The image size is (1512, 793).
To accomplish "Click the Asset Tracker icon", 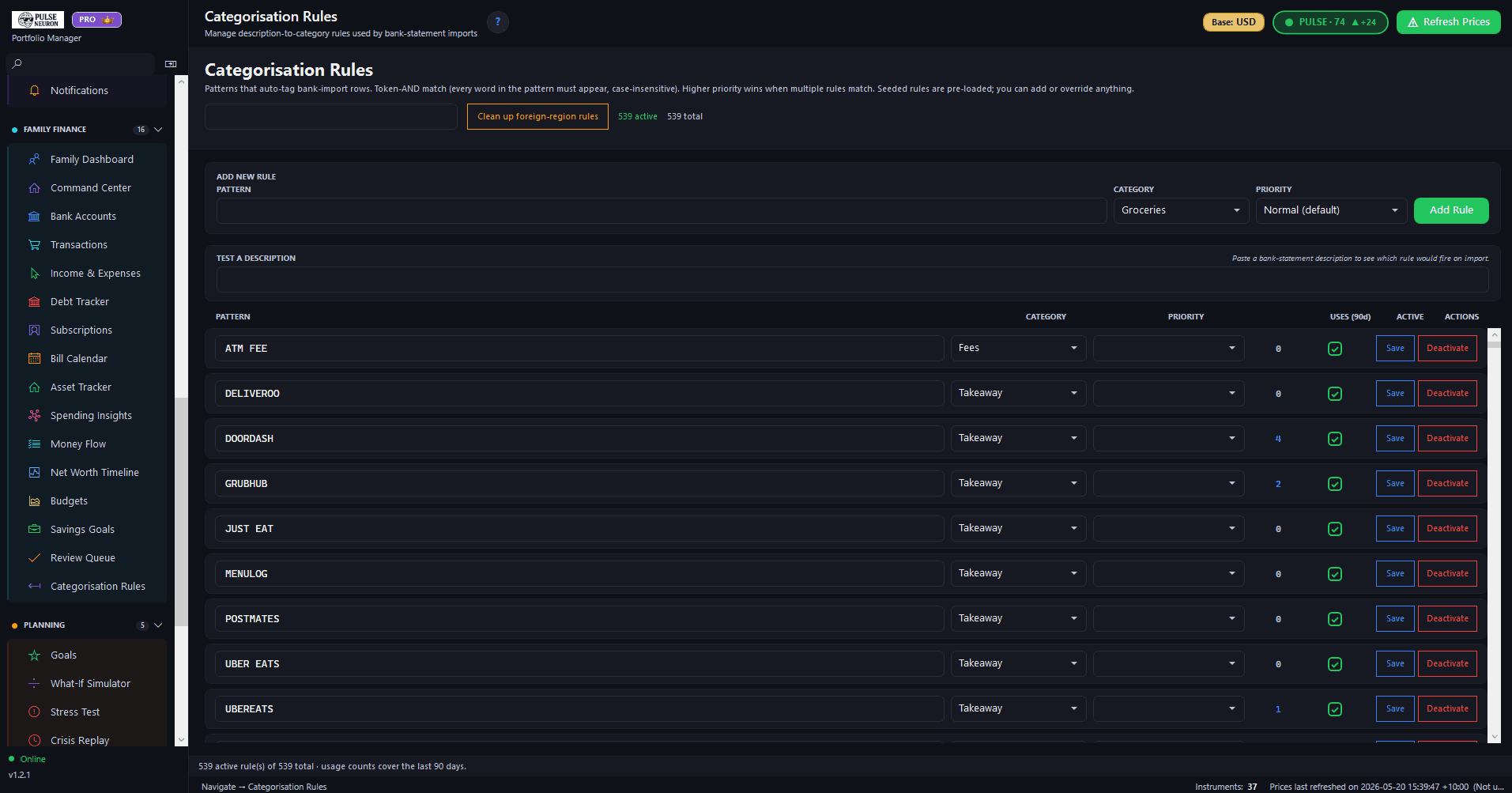I will (x=34, y=387).
